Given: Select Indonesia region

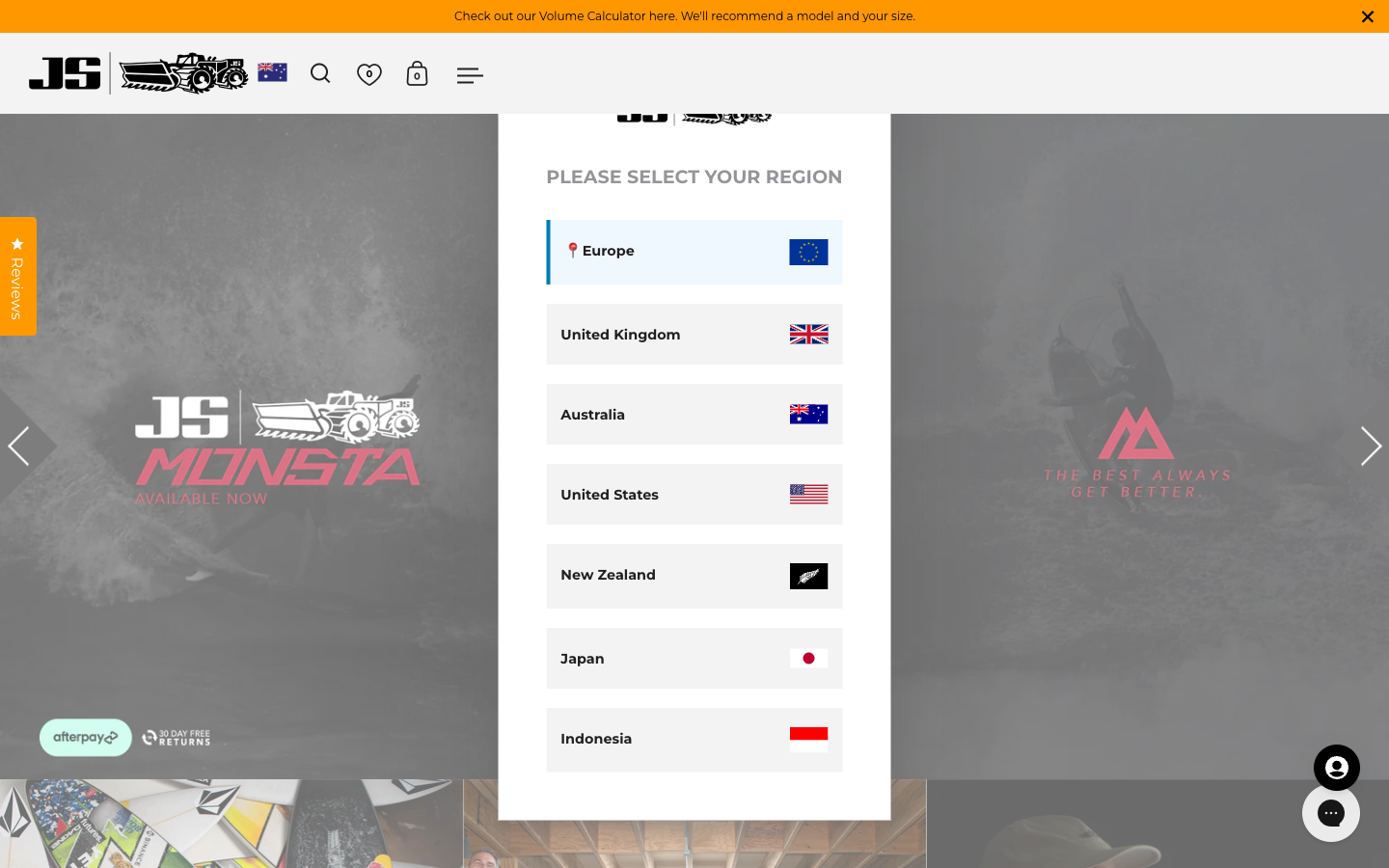Looking at the screenshot, I should pyautogui.click(x=694, y=740).
